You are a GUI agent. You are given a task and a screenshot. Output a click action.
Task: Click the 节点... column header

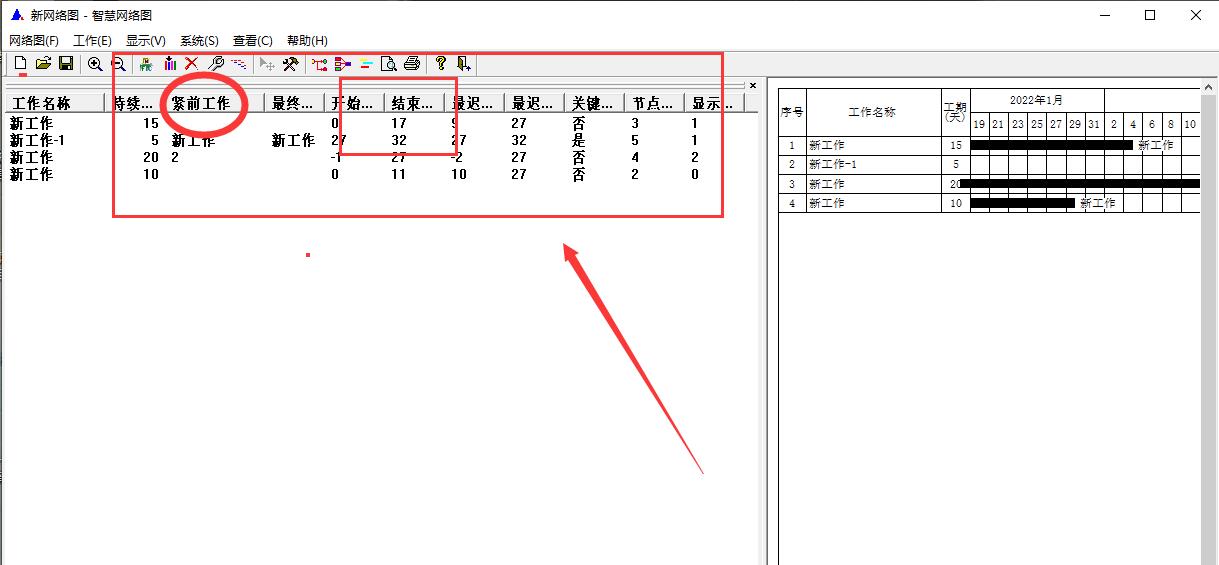[654, 103]
